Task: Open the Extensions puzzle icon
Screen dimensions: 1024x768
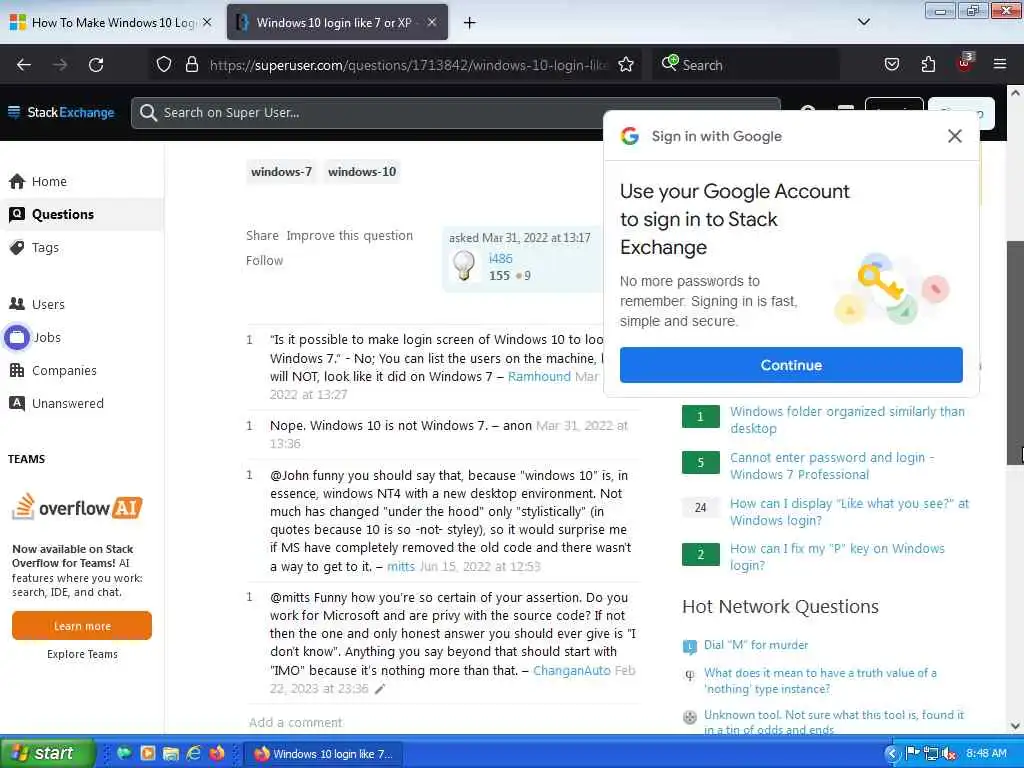Action: click(x=928, y=64)
